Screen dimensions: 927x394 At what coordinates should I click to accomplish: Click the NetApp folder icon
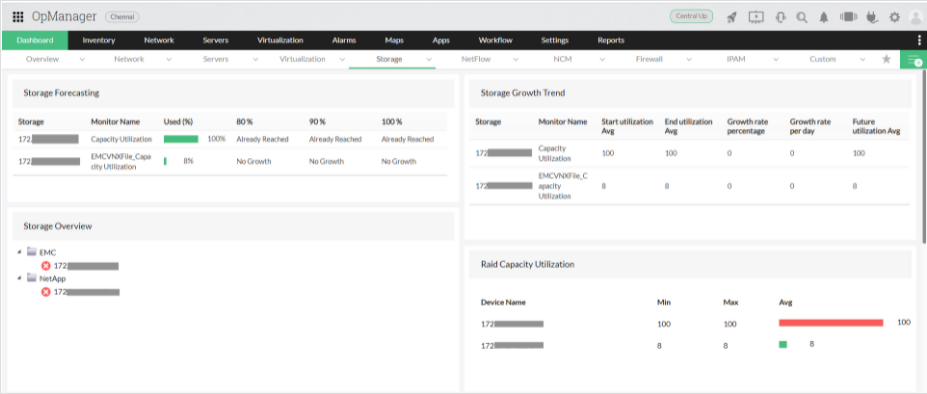pyautogui.click(x=32, y=278)
